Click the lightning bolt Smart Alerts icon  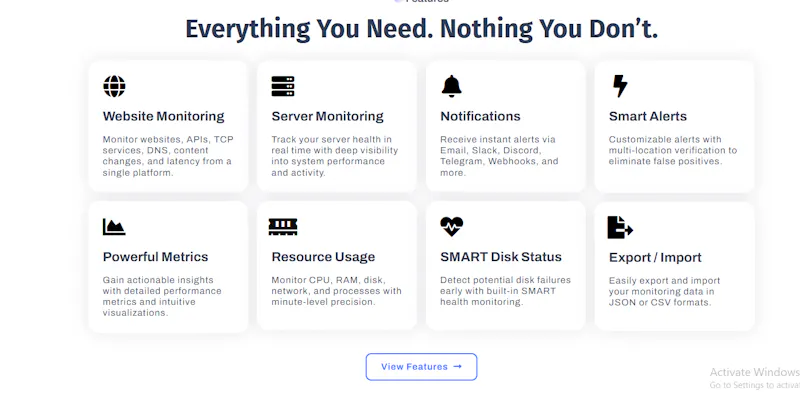pyautogui.click(x=619, y=86)
